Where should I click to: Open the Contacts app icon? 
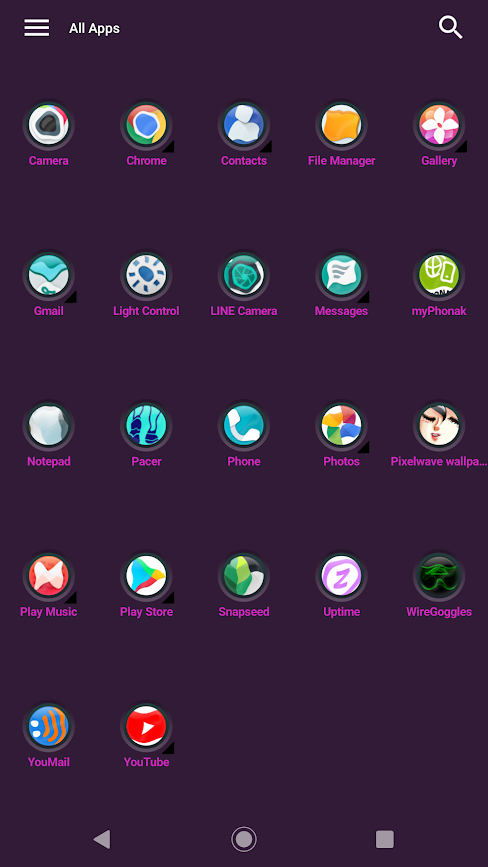[x=244, y=125]
